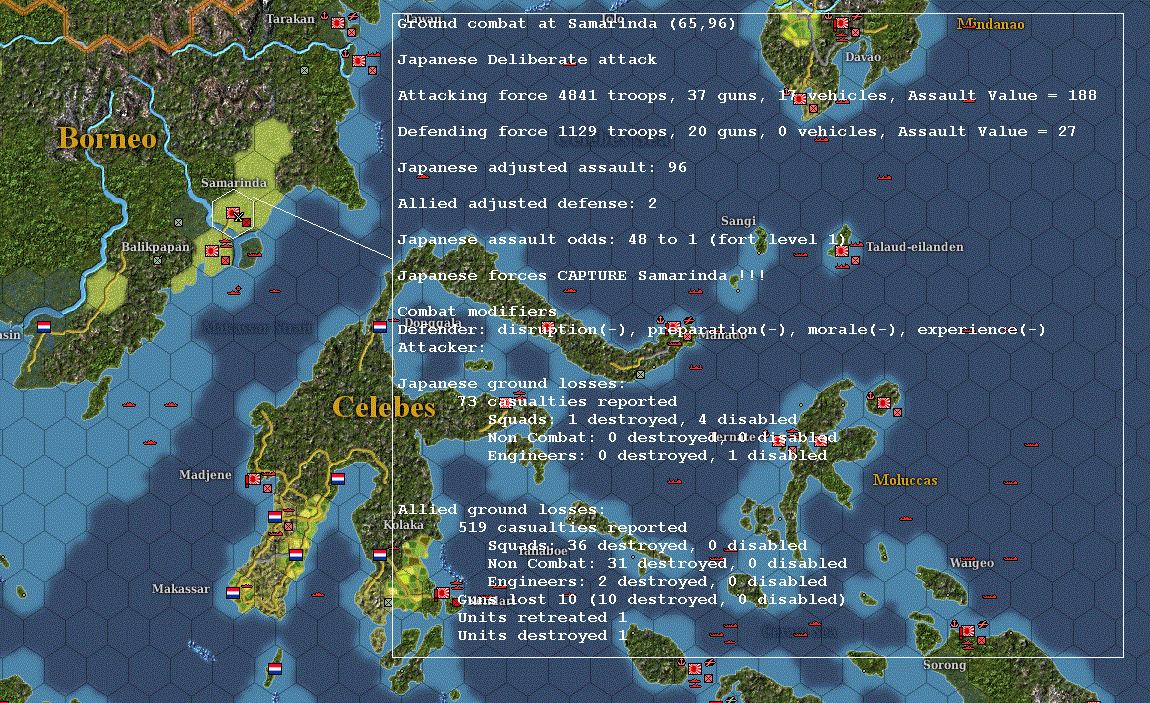
Task: Click the Mindanao region label
Action: pos(991,24)
